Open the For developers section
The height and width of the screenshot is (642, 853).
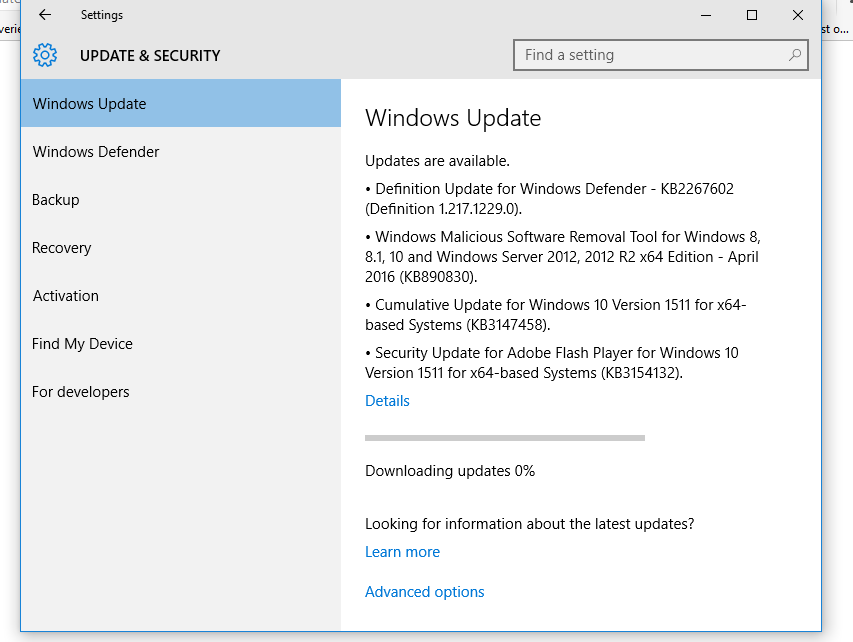[x=181, y=392]
